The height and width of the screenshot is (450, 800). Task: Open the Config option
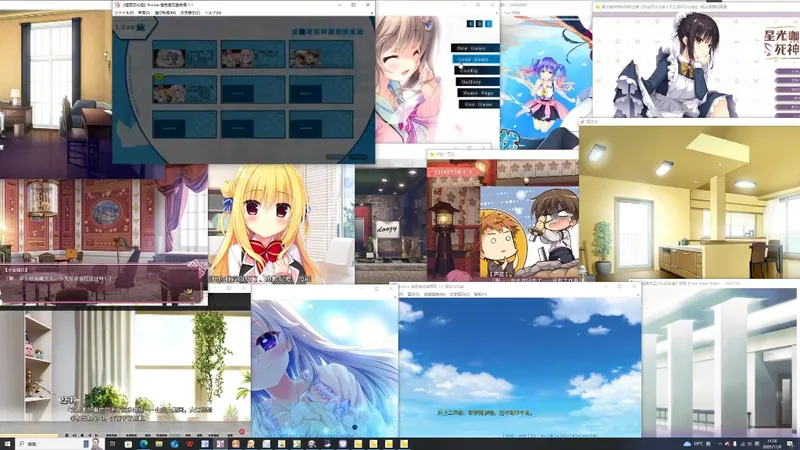(x=476, y=70)
